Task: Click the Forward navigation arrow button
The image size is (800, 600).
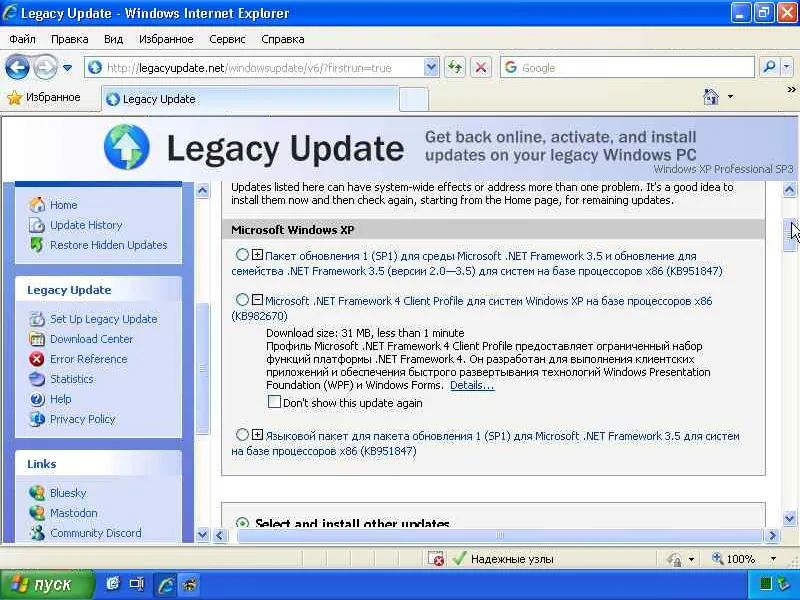Action: point(45,67)
